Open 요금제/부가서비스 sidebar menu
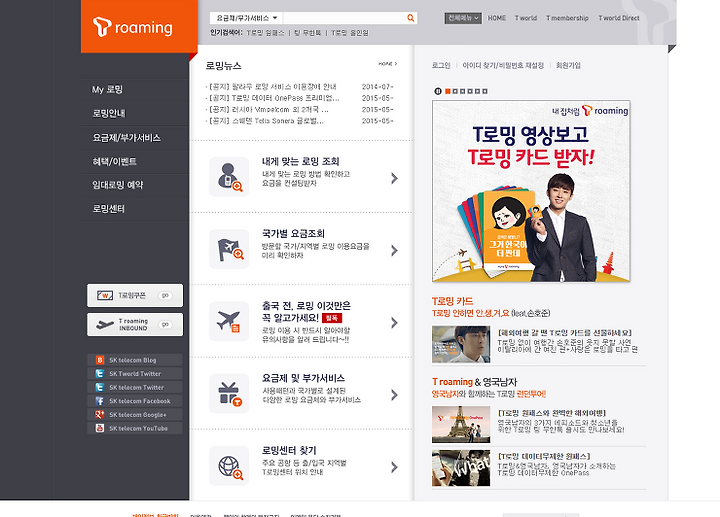 coord(126,137)
